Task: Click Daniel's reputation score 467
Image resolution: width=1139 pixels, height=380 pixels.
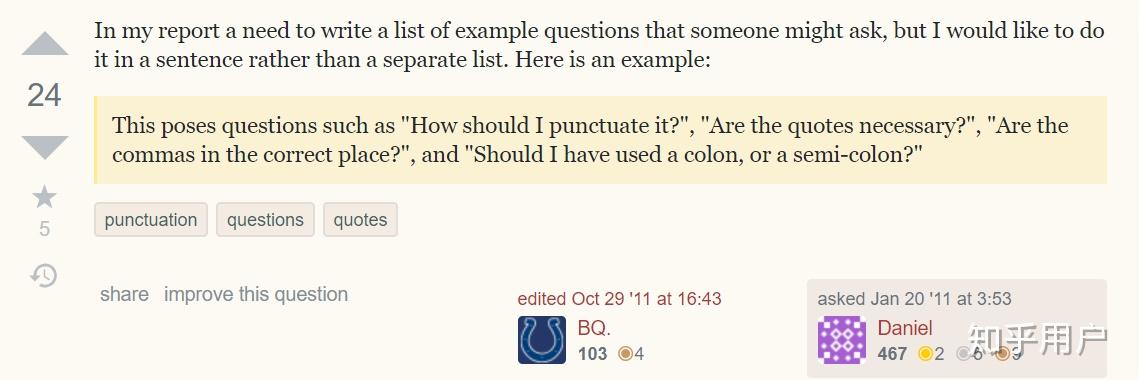Action: [892, 354]
